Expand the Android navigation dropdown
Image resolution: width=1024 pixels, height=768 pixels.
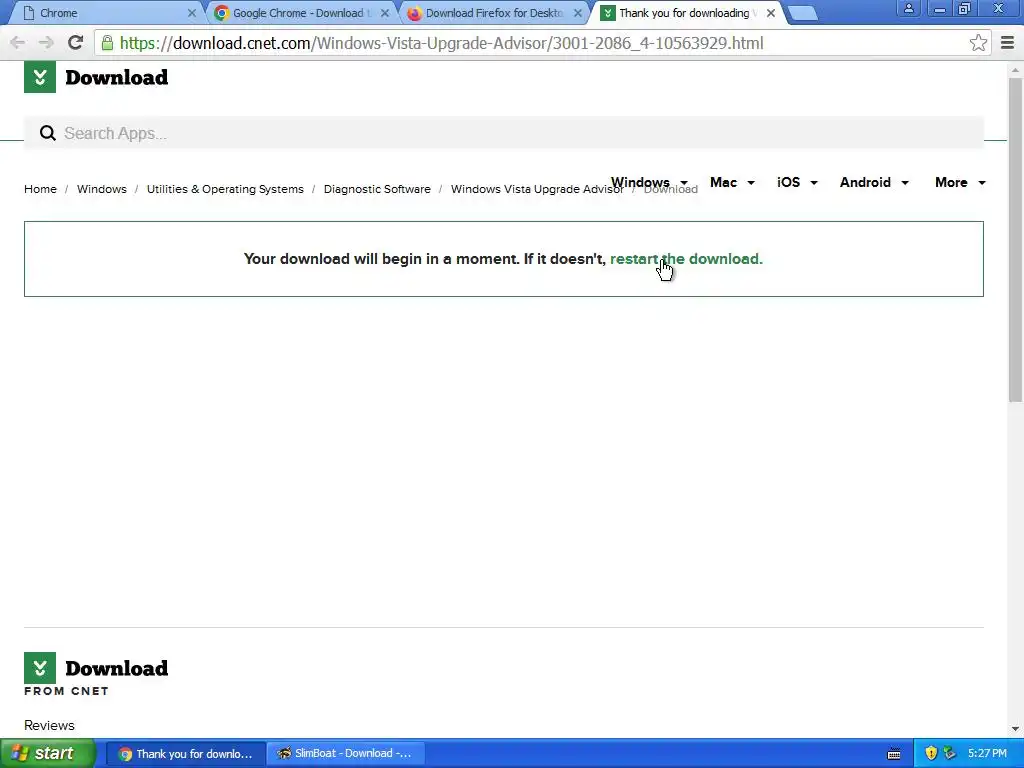(x=874, y=182)
